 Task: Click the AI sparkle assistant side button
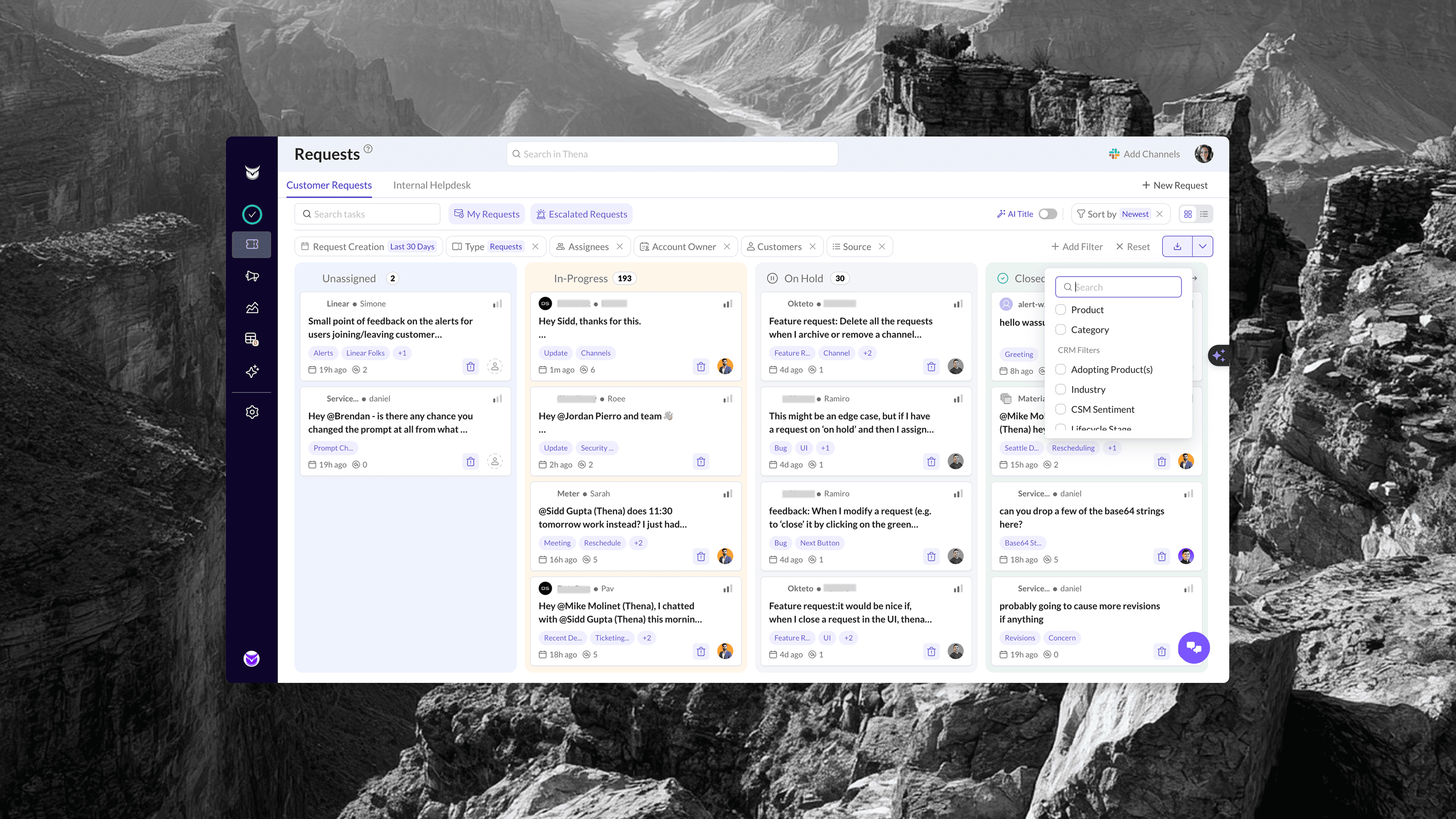pos(1218,356)
